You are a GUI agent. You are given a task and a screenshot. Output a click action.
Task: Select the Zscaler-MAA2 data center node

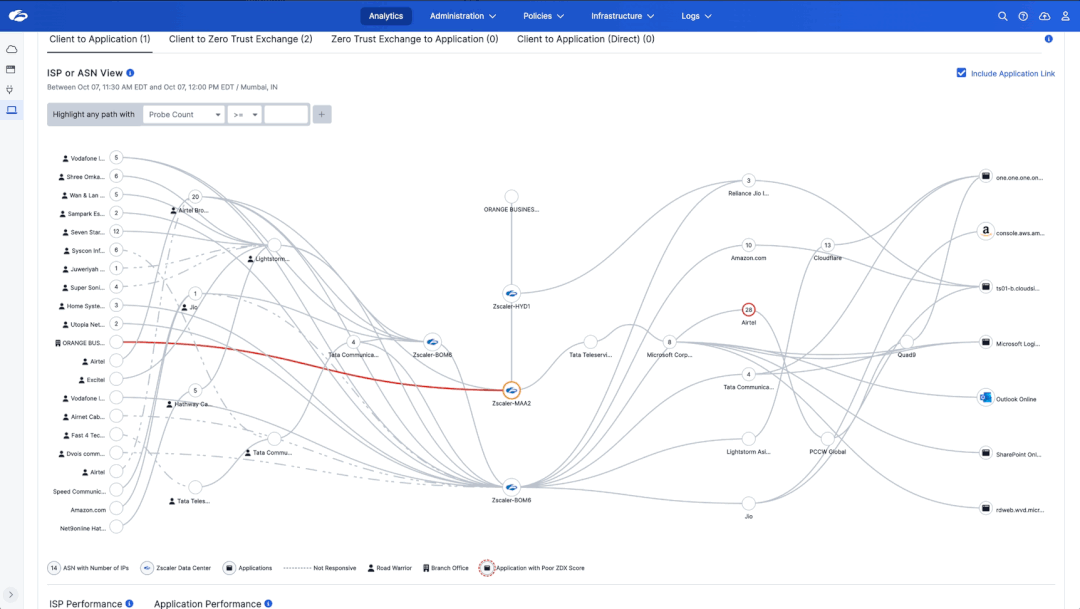point(509,390)
